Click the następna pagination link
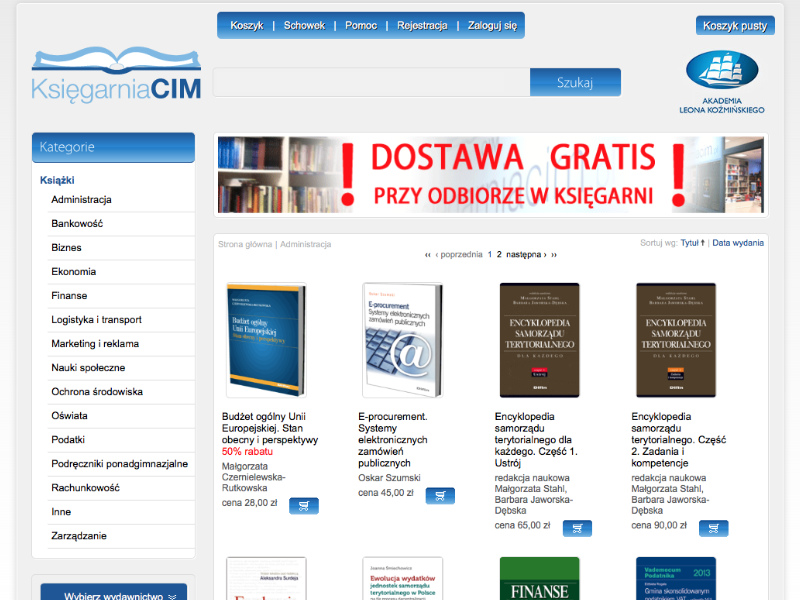This screenshot has height=600, width=800. click(x=526, y=255)
